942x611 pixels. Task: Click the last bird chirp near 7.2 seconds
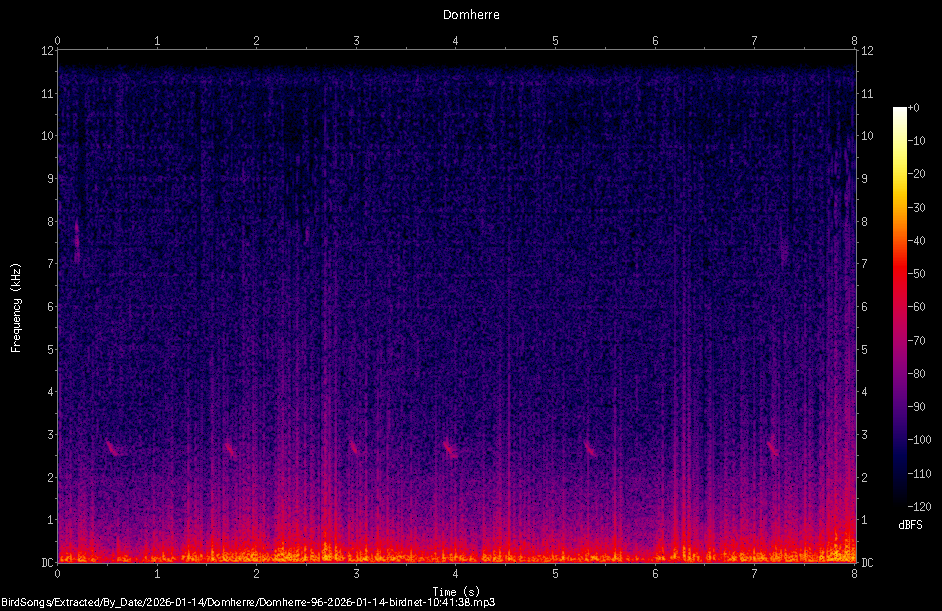[773, 448]
